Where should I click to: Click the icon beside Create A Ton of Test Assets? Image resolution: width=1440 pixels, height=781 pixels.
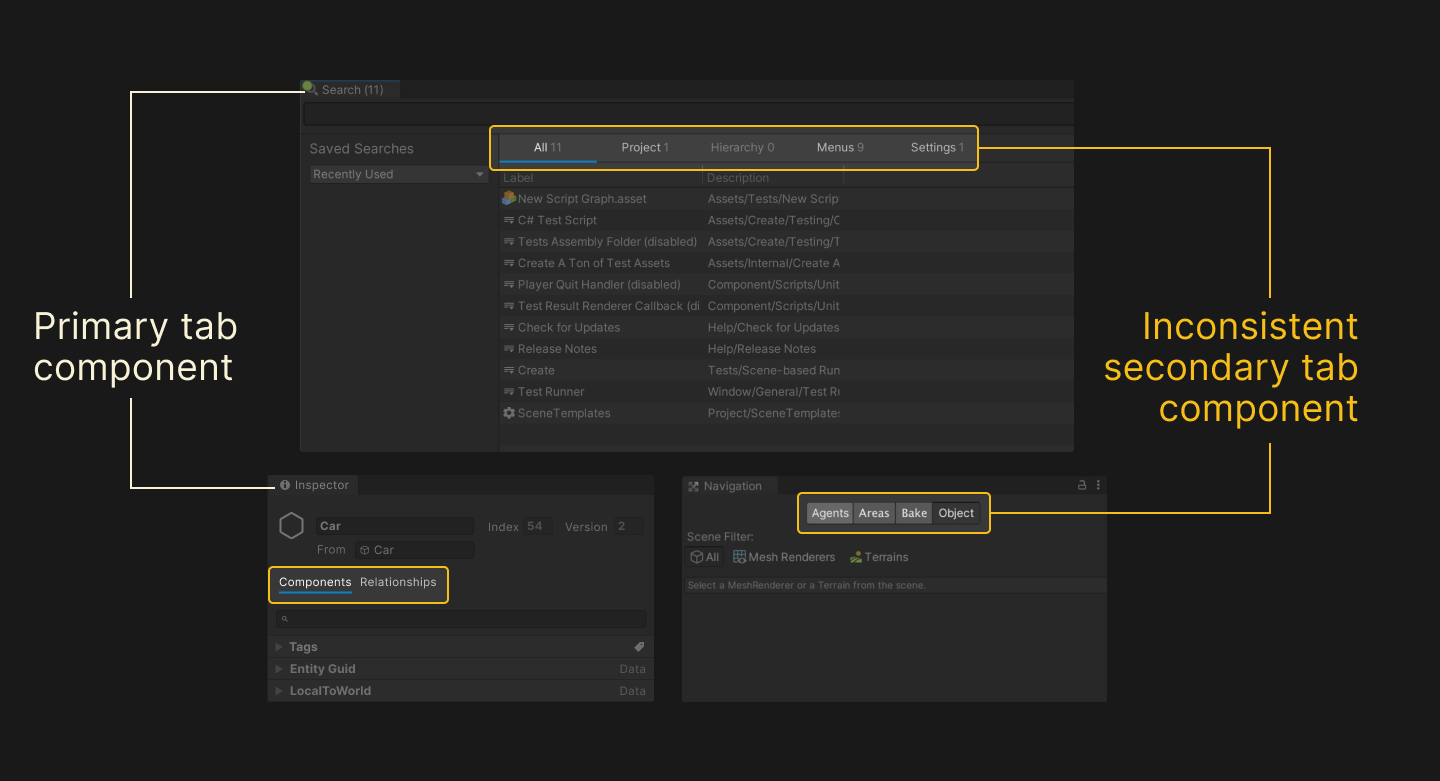(509, 263)
